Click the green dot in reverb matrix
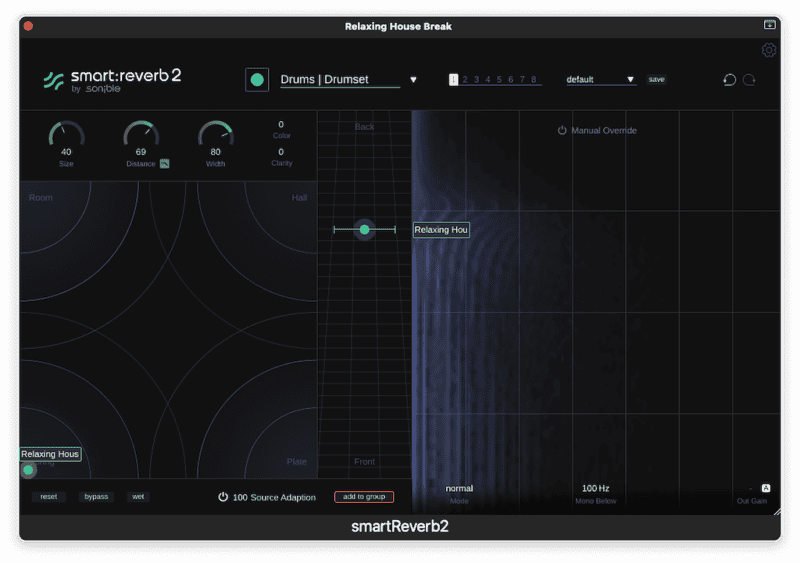The image size is (800, 563). [29, 470]
